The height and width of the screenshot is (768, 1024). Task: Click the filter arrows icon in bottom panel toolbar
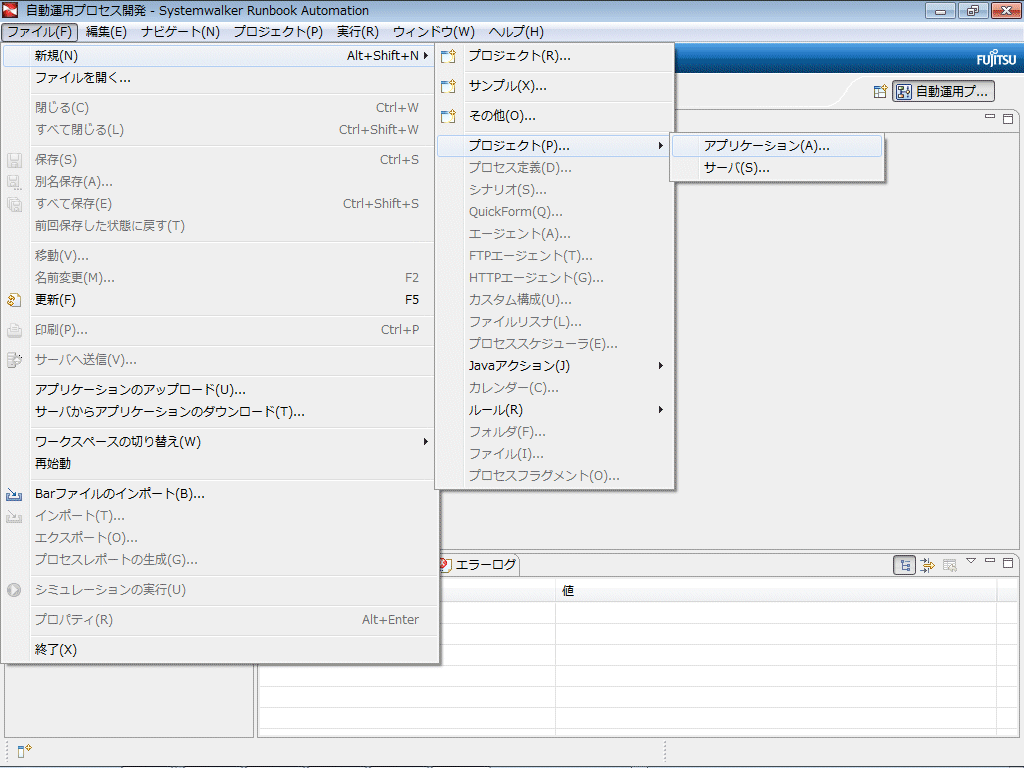click(x=927, y=566)
